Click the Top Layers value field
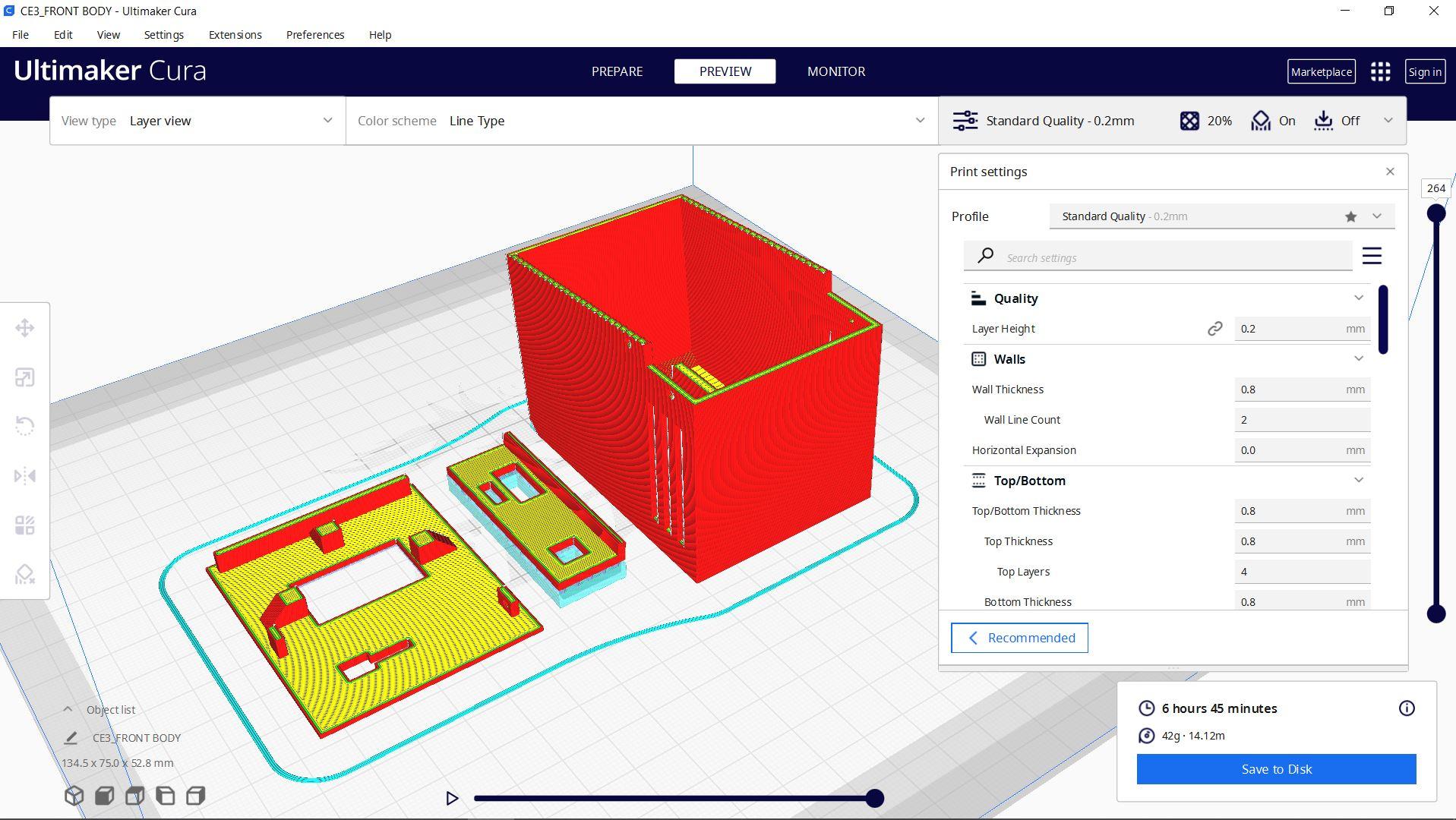 point(1302,572)
